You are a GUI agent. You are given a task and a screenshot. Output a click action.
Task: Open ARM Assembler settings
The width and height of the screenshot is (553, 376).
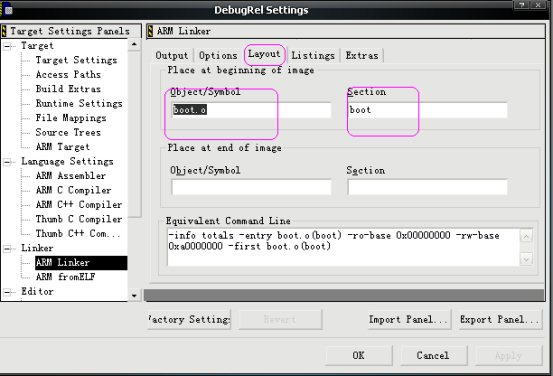(71, 176)
